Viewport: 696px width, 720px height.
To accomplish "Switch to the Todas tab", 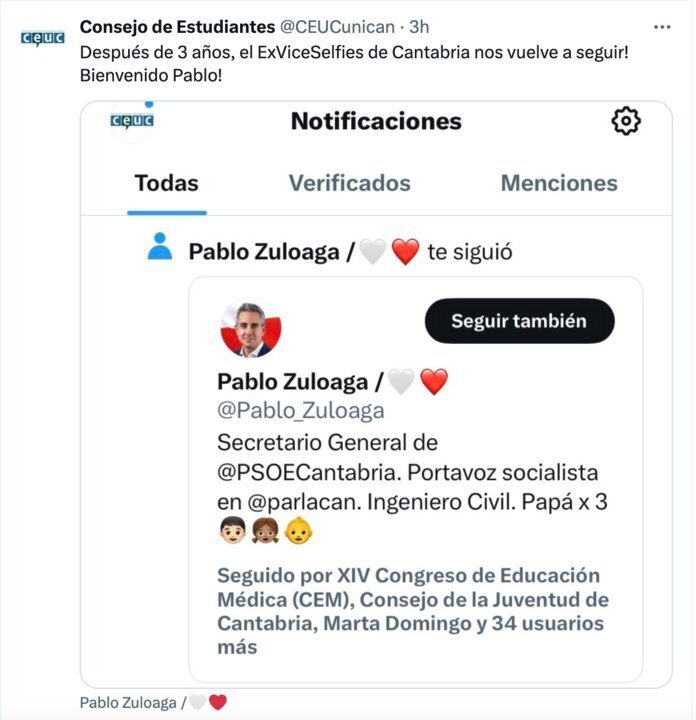I will point(167,183).
